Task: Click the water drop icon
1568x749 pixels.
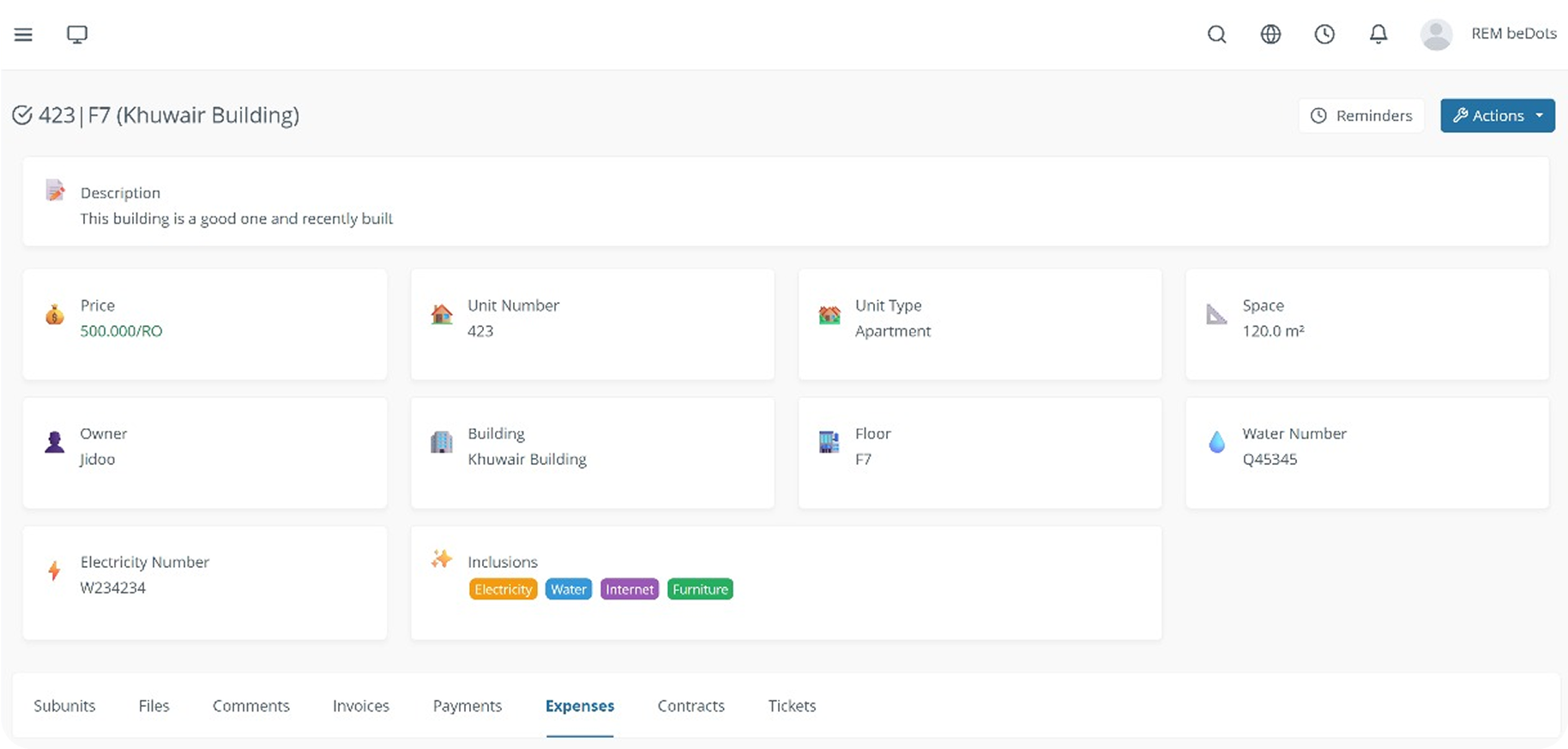Action: pyautogui.click(x=1216, y=443)
